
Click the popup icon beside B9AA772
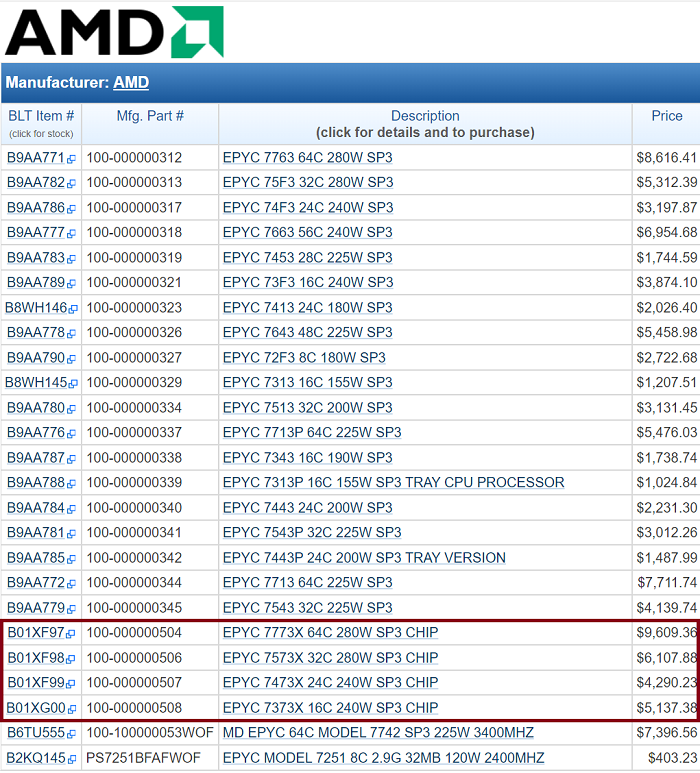pos(71,583)
